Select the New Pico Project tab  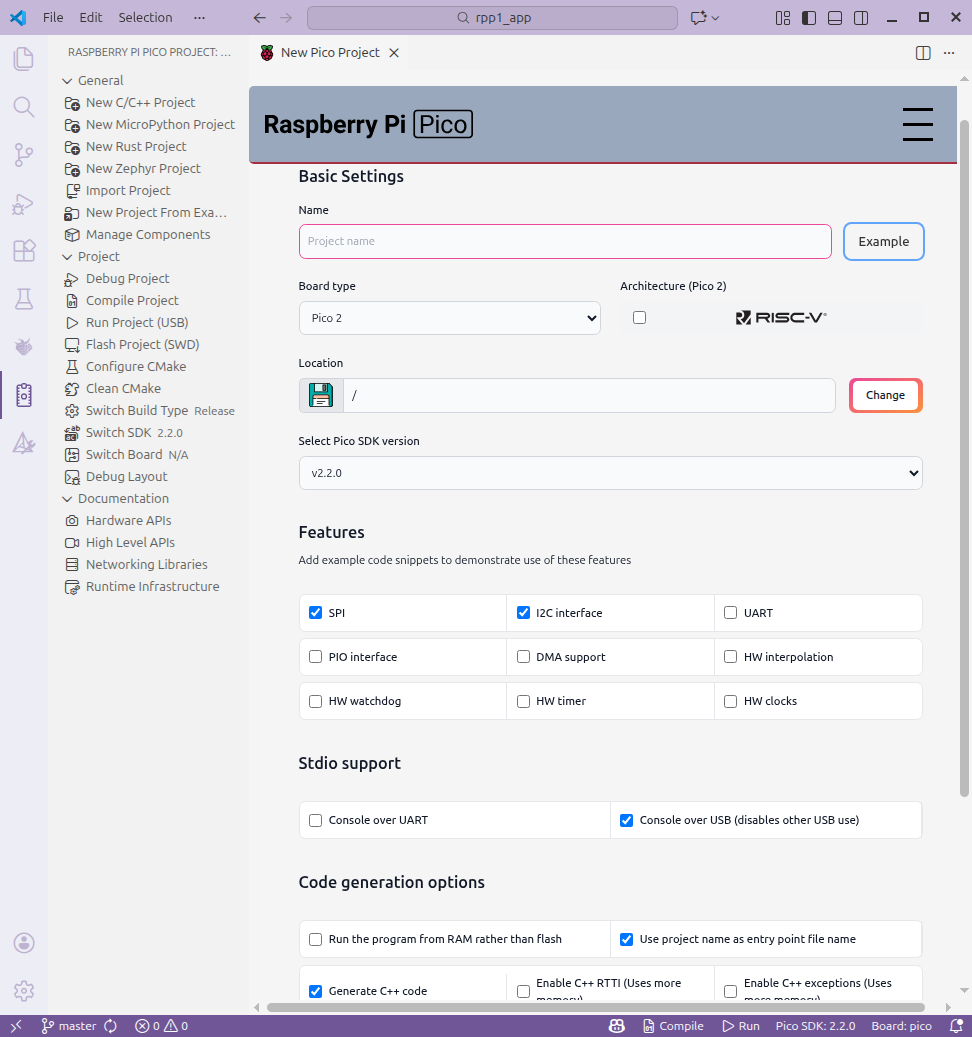[330, 53]
